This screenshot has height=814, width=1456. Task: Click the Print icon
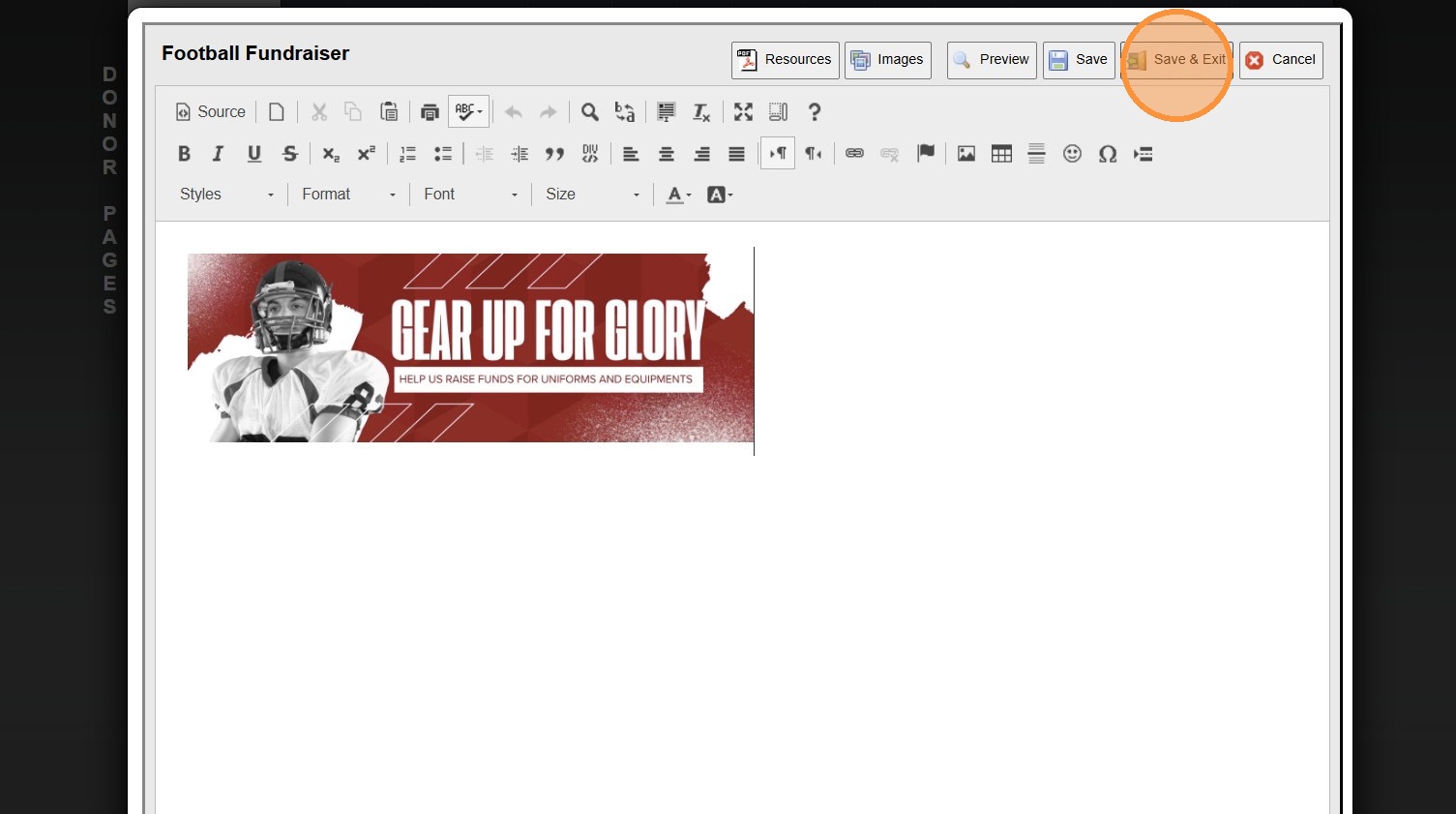pyautogui.click(x=430, y=112)
